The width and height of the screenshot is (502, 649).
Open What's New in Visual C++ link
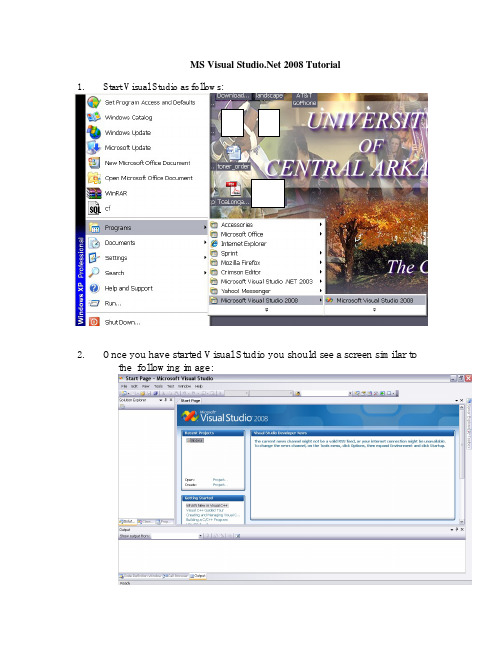click(x=207, y=505)
